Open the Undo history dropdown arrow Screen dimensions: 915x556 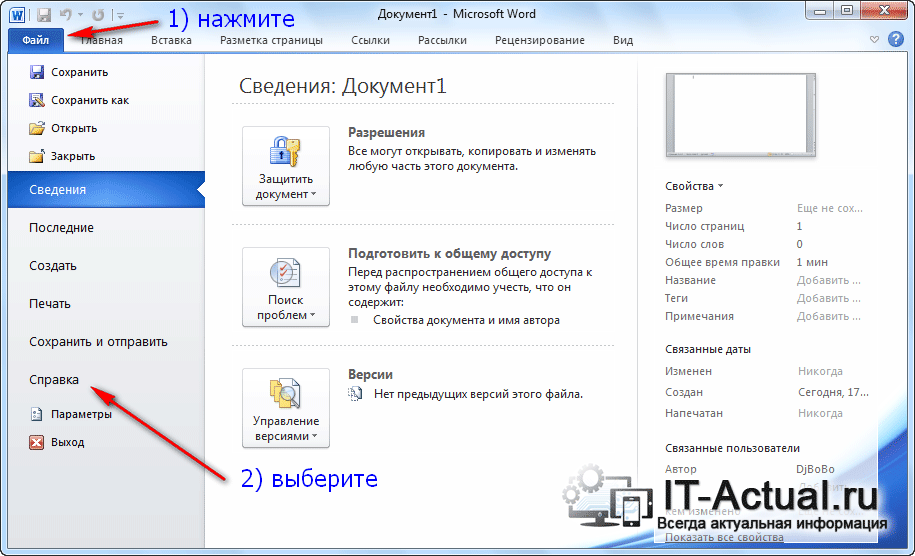coord(81,15)
